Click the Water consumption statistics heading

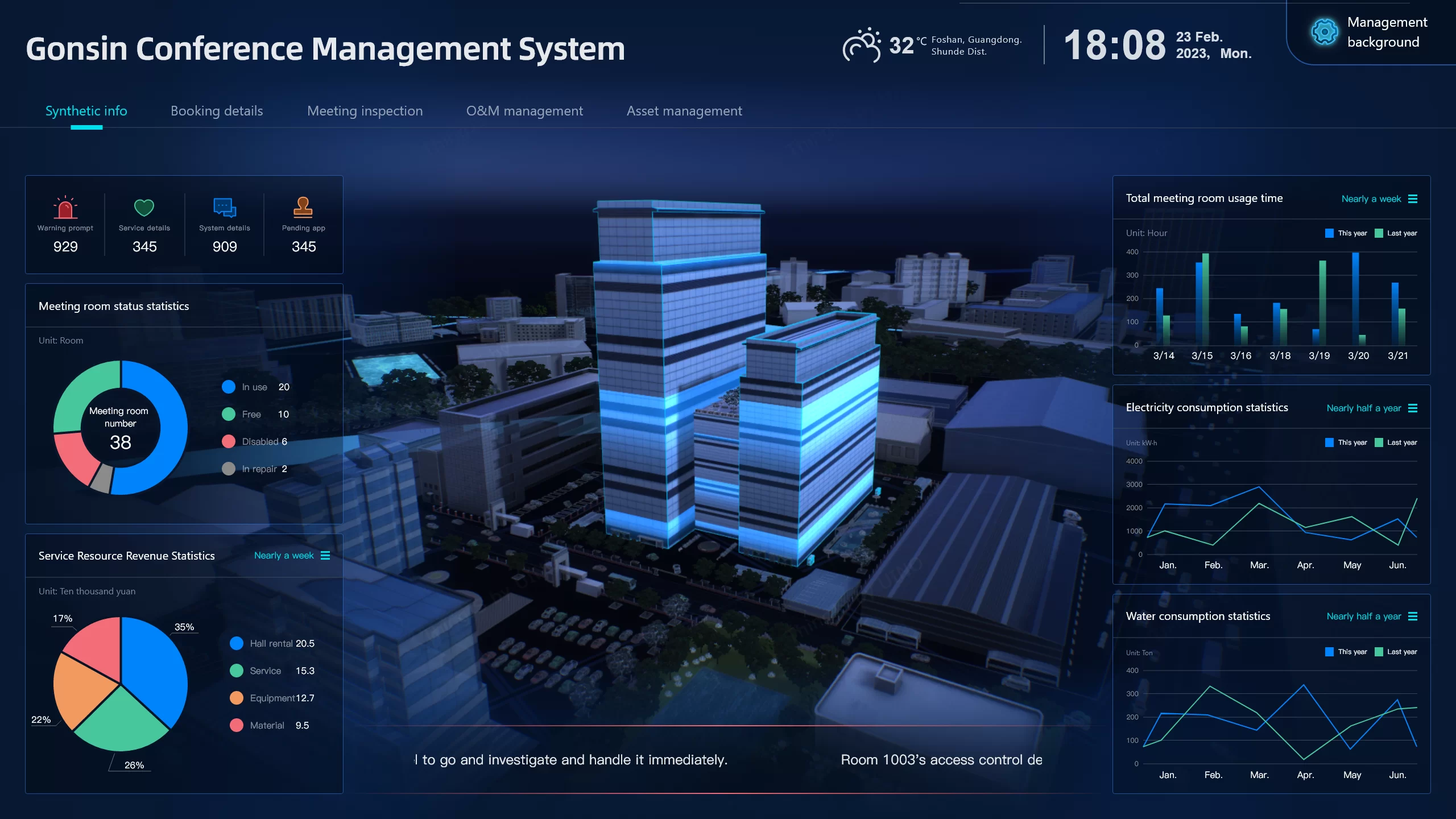[1198, 617]
